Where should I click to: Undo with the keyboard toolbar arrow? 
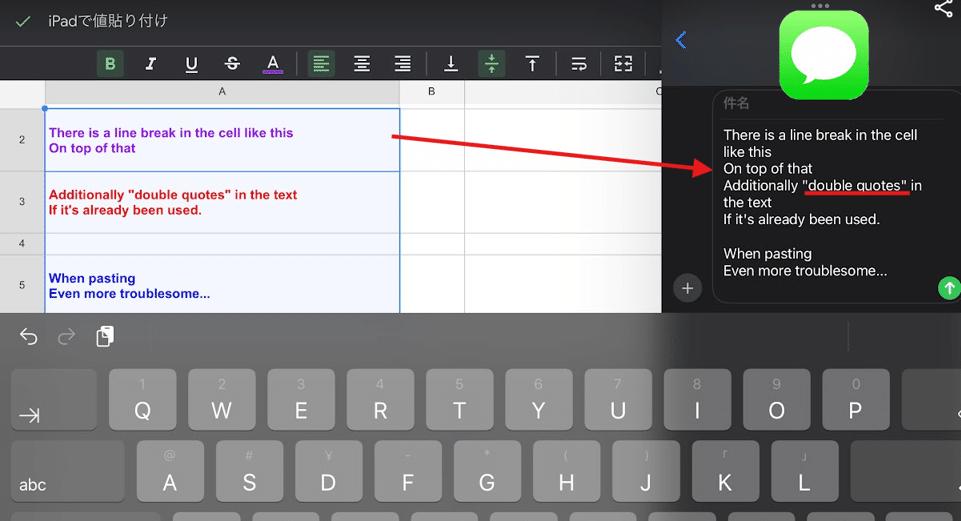click(28, 337)
